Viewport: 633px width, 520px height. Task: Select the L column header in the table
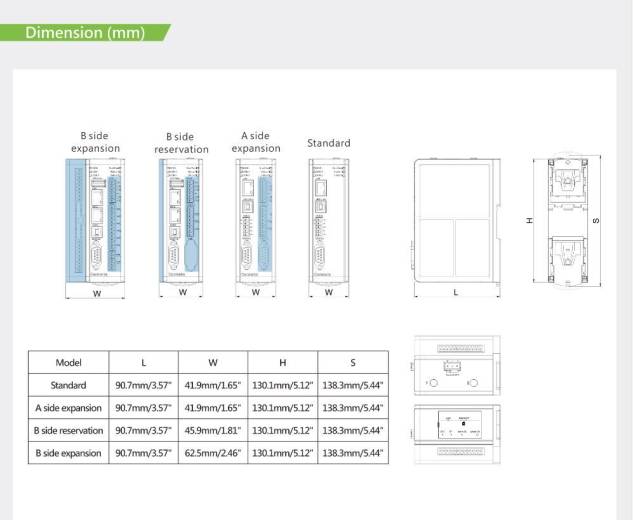143,363
